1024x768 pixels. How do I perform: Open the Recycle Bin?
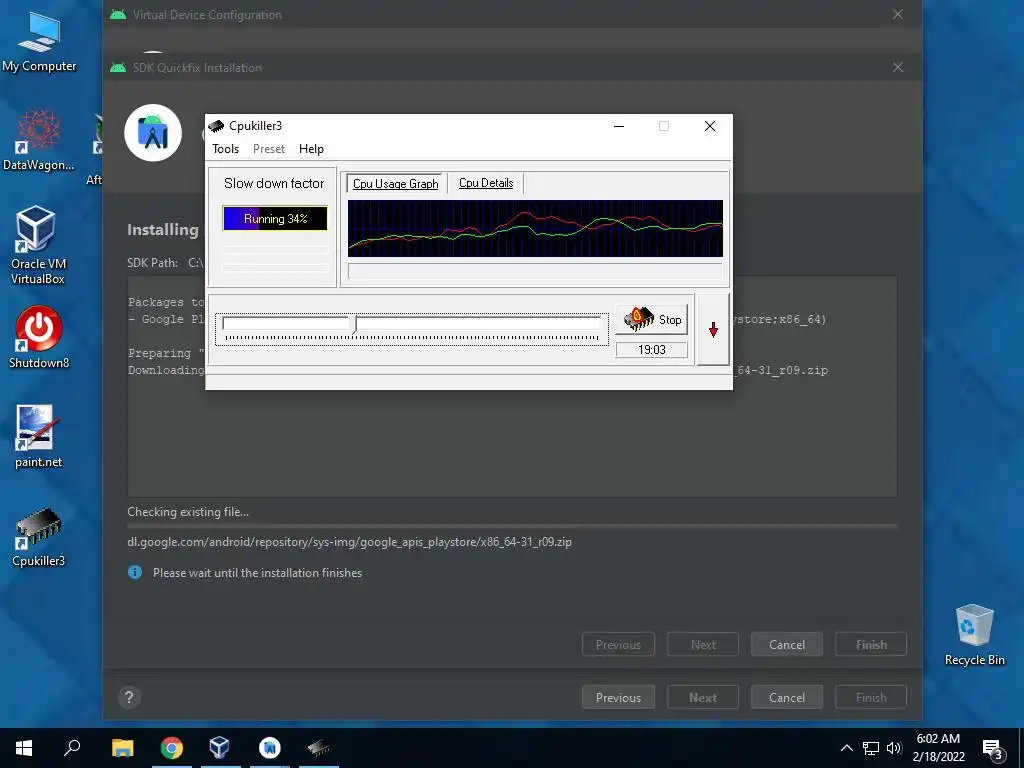pos(974,634)
